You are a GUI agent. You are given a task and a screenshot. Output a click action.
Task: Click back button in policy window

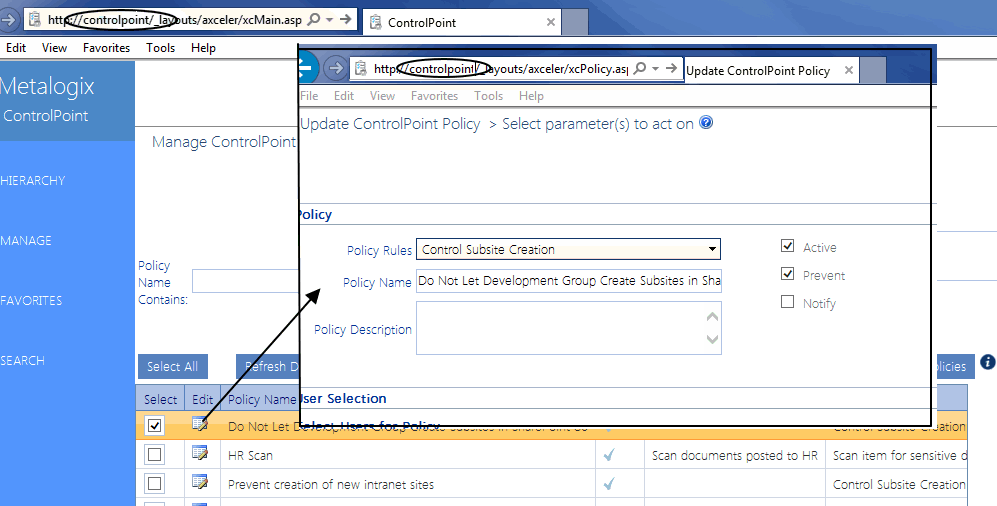pos(308,68)
